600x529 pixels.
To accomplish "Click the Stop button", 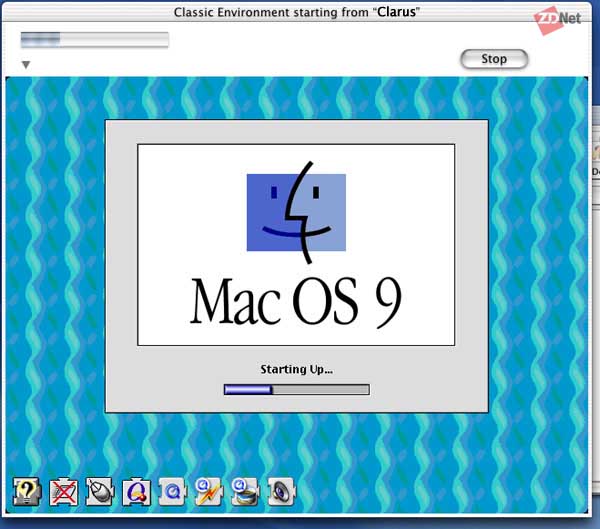I will click(x=494, y=59).
